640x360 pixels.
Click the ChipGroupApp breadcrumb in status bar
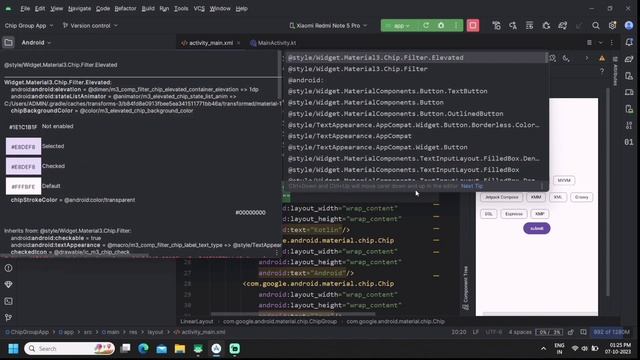tap(27, 332)
